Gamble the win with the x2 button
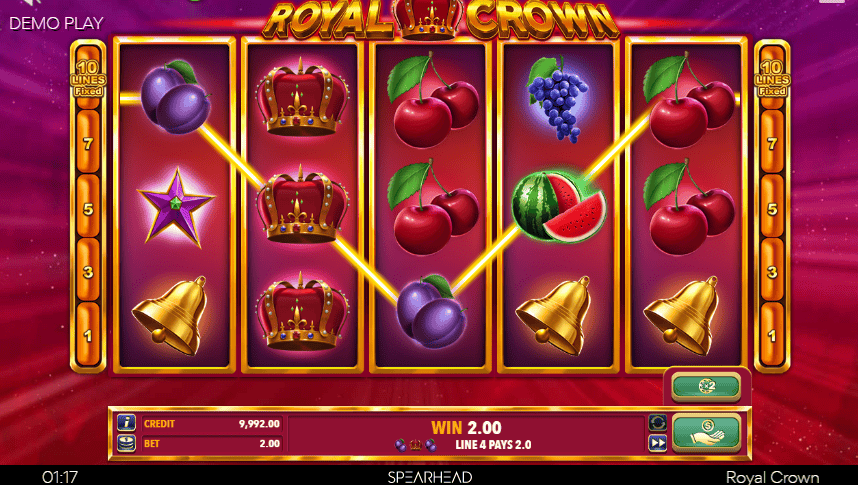 pyautogui.click(x=706, y=386)
